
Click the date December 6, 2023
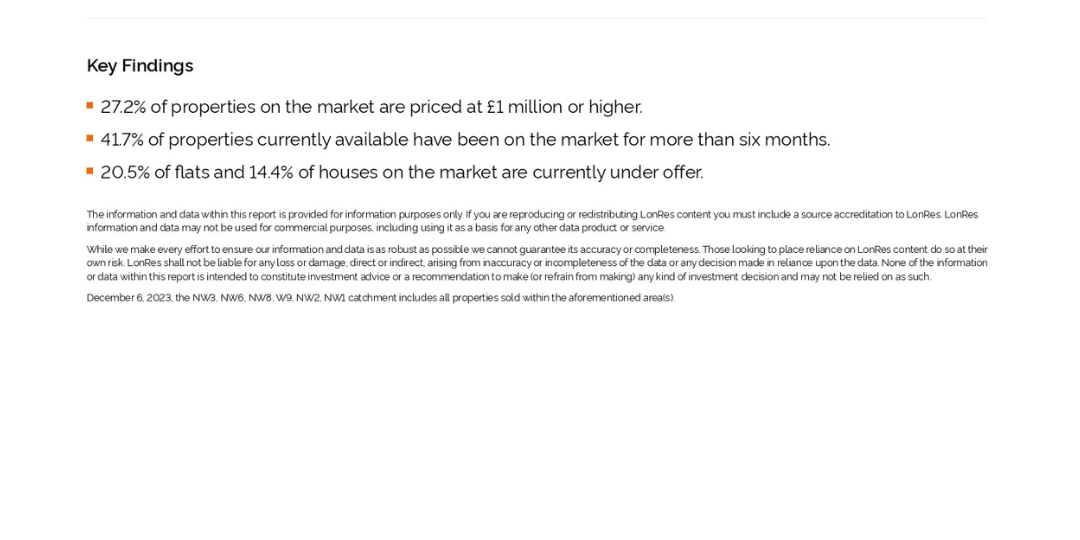[129, 298]
